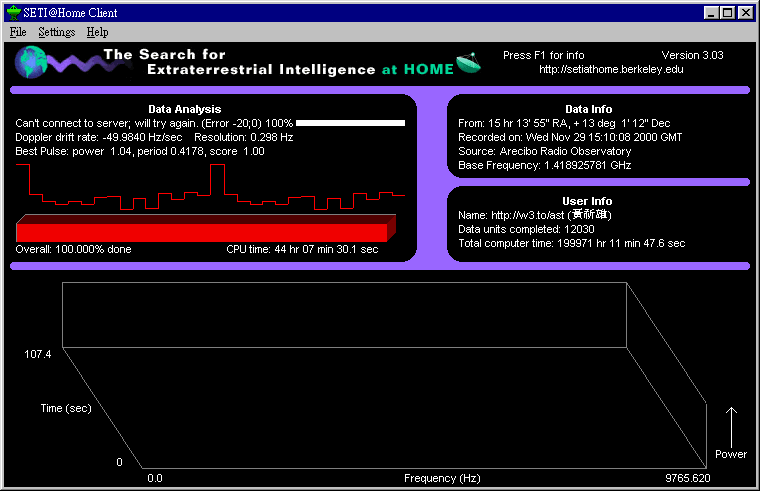The image size is (760, 491).
Task: Click the 'Frequency (Hz)' axis label
Action: click(442, 478)
